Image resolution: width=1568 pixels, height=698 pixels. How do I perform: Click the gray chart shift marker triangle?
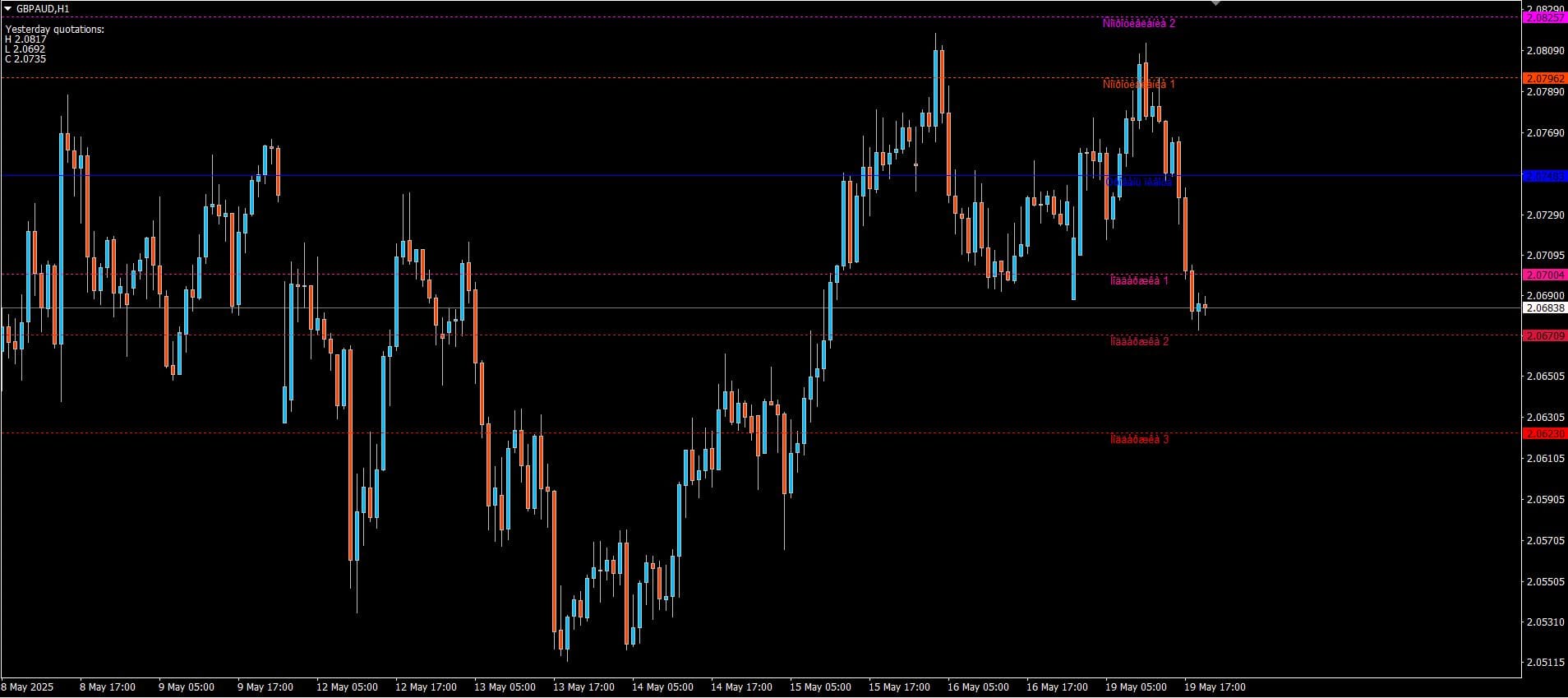1215,3
